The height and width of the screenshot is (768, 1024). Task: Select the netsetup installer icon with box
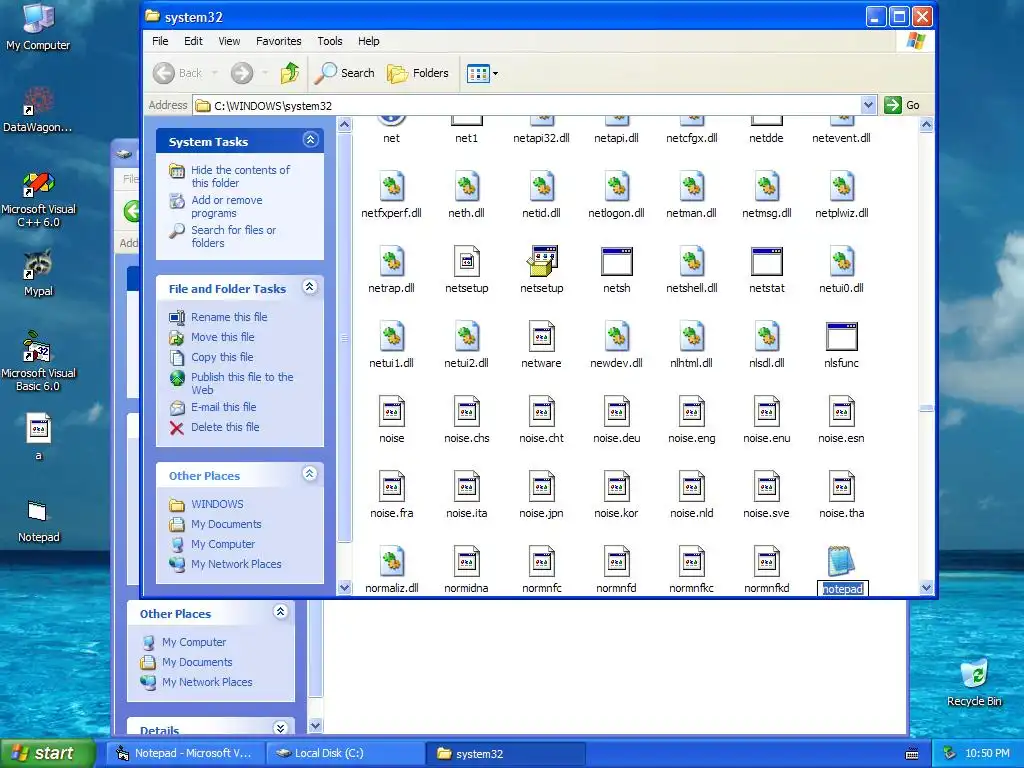coord(541,261)
